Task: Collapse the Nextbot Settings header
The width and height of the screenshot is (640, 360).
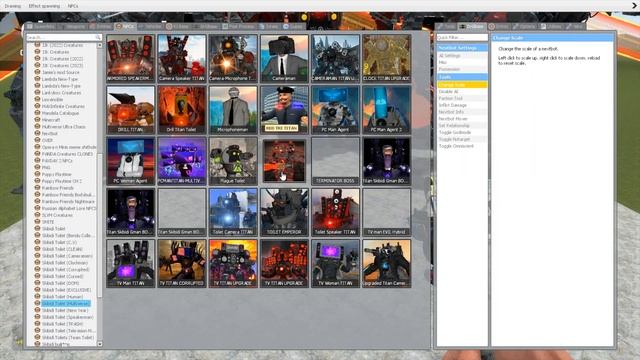Action: (462, 48)
